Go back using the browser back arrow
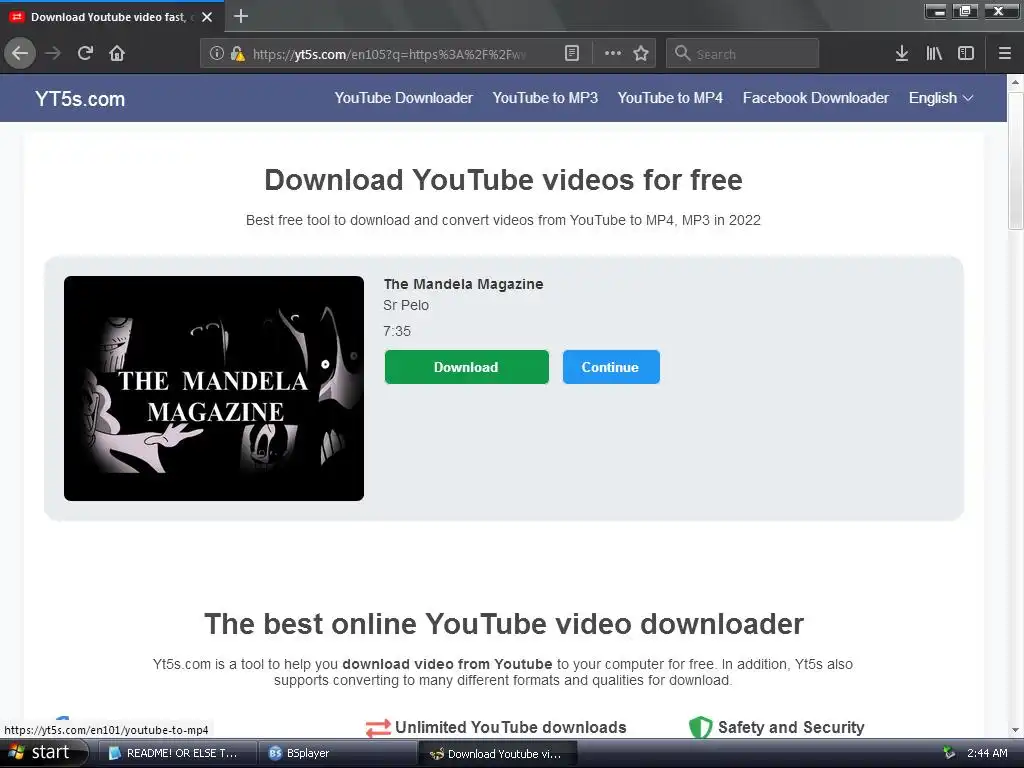Image resolution: width=1024 pixels, height=768 pixels. [20, 53]
